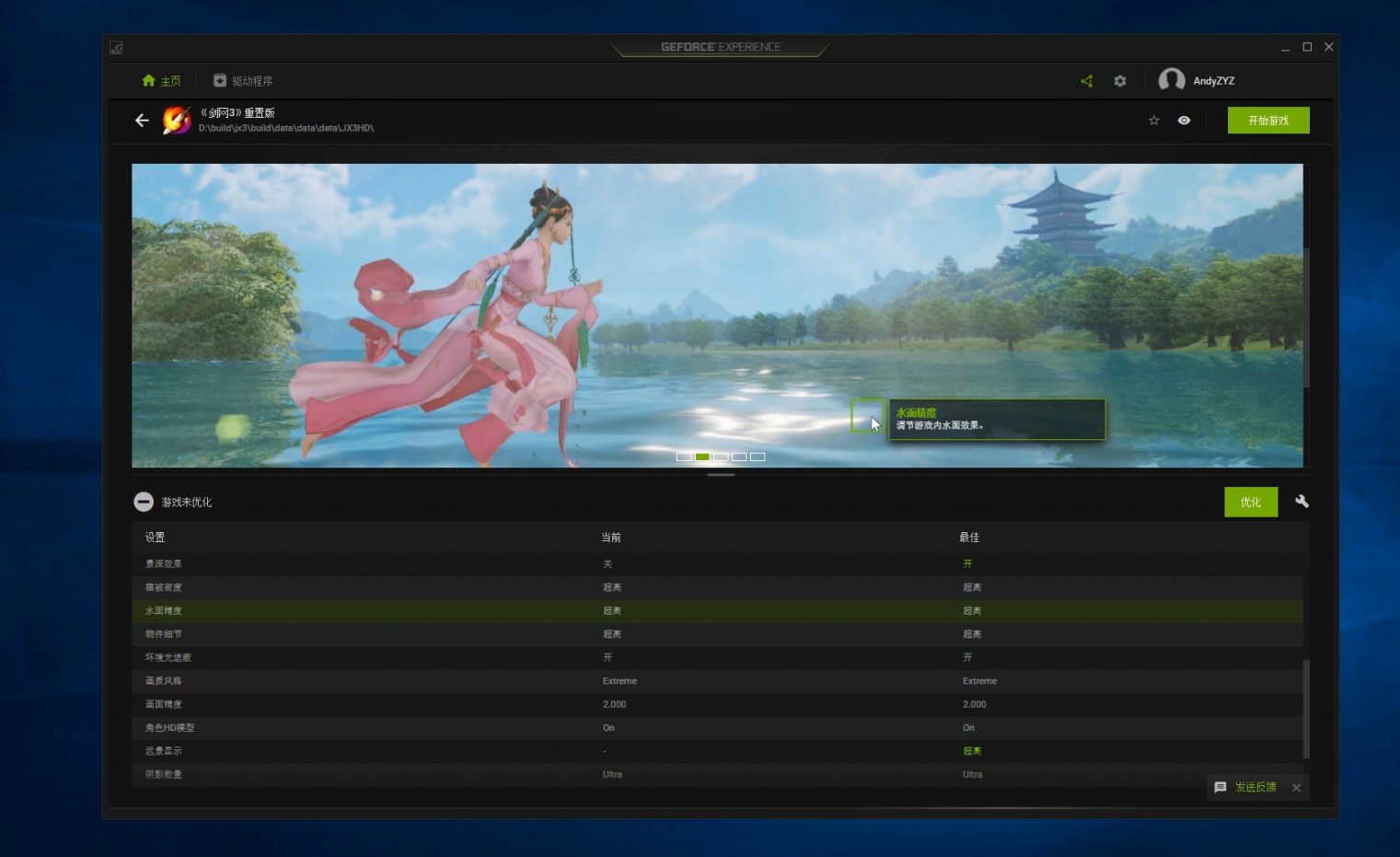Select the first screenshot indicator
This screenshot has height=857, width=1400.
pyautogui.click(x=684, y=457)
